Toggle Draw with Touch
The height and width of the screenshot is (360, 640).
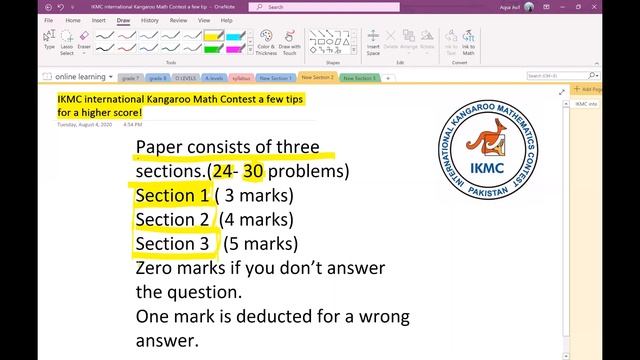pyautogui.click(x=289, y=42)
